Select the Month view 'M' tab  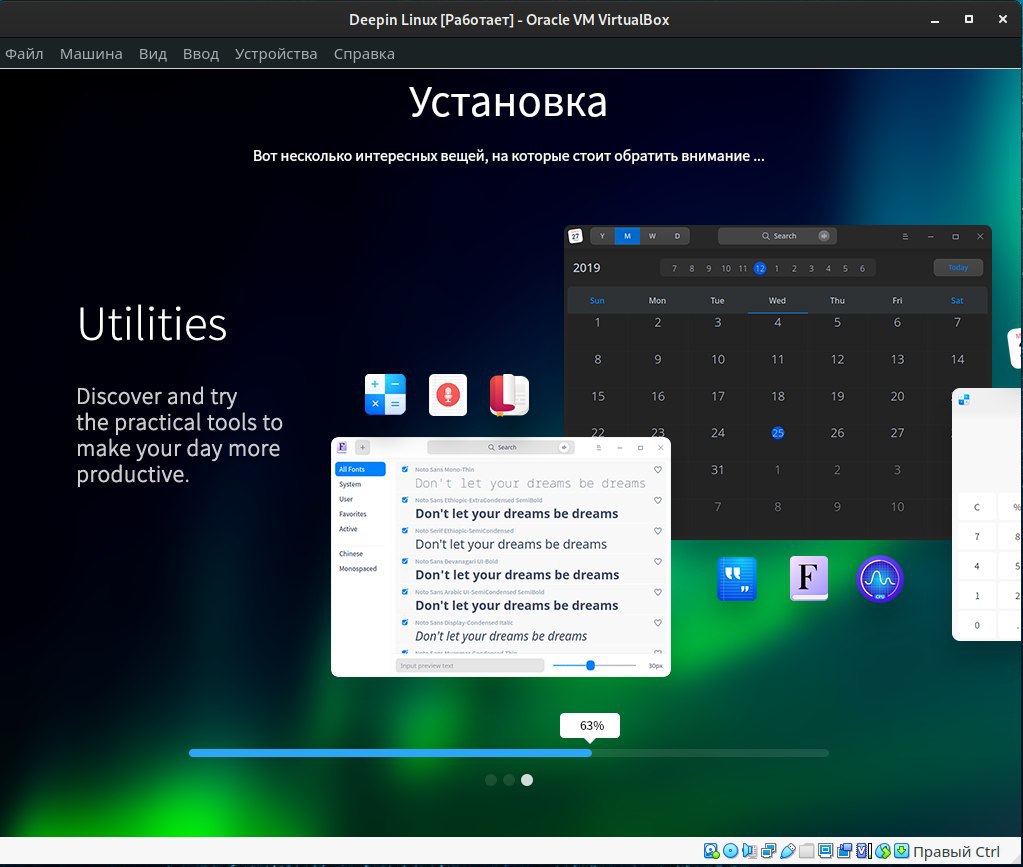point(627,236)
